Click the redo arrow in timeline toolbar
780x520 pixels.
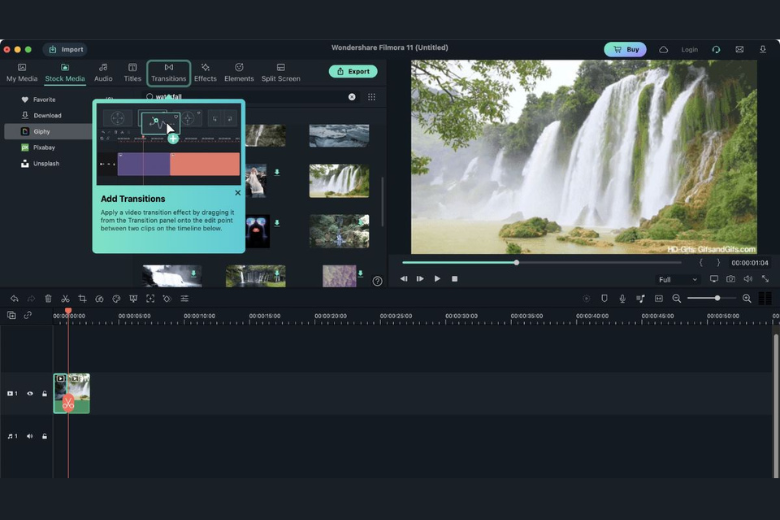tap(31, 299)
